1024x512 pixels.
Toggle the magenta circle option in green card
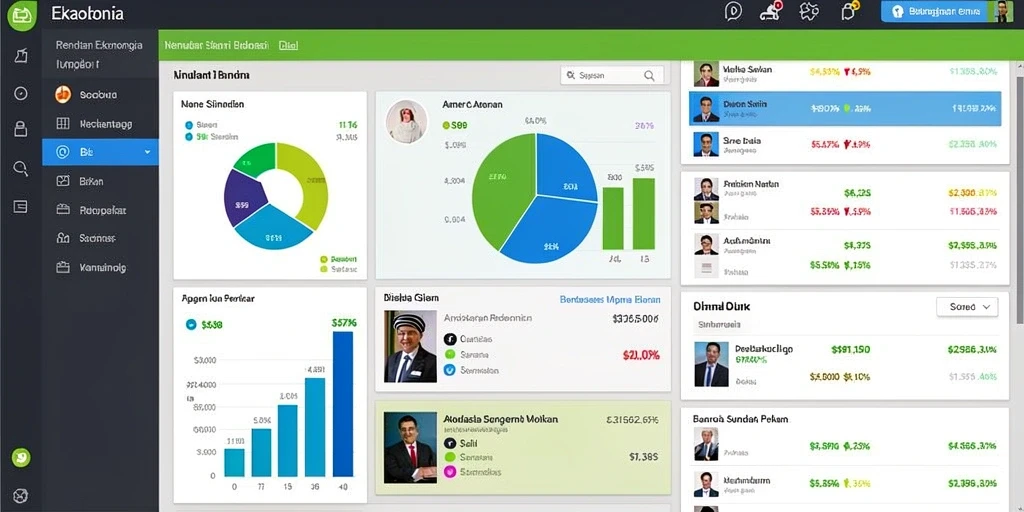449,472
